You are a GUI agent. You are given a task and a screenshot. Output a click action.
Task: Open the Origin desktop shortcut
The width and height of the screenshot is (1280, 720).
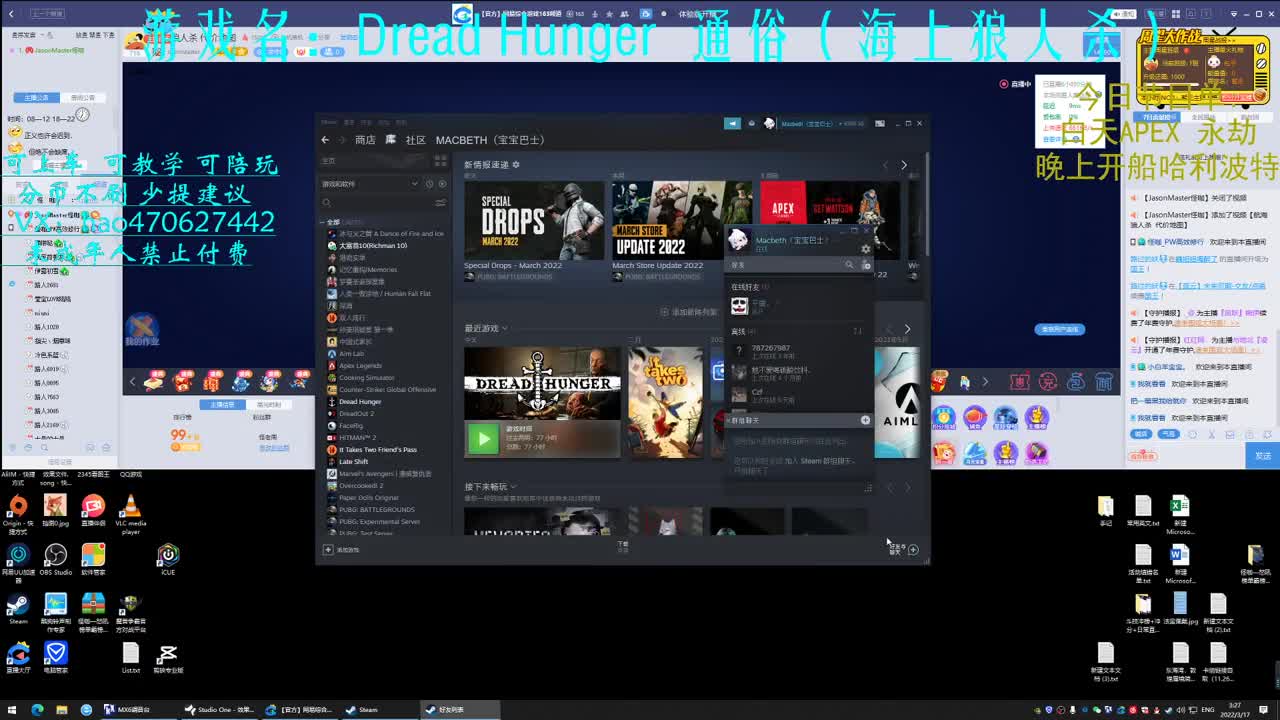pos(18,512)
